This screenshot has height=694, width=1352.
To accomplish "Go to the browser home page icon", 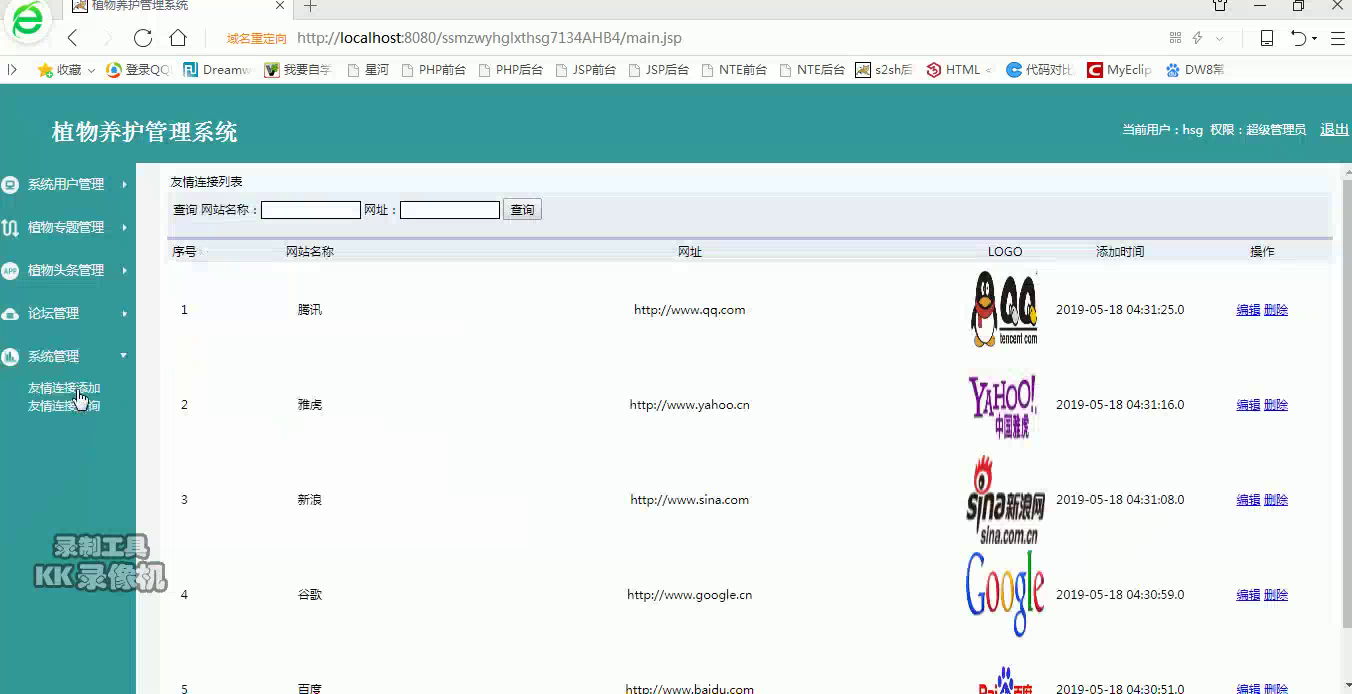I will click(x=178, y=38).
